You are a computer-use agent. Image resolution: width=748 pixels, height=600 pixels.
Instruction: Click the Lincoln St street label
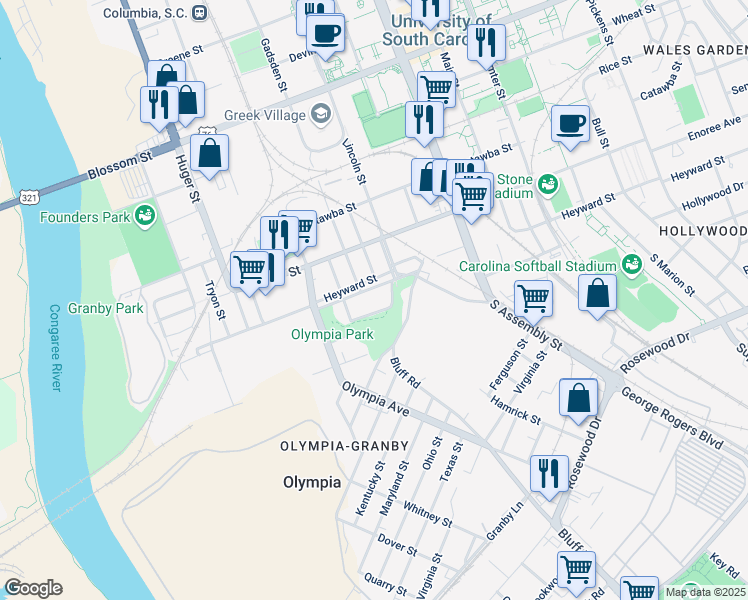click(x=354, y=161)
